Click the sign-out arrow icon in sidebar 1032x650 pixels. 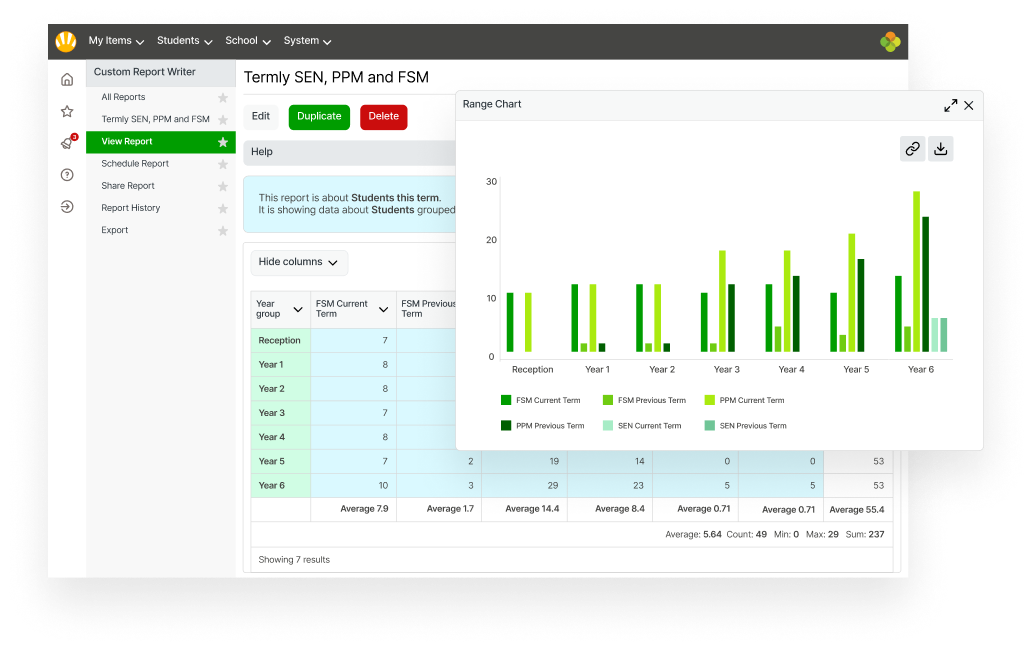click(66, 206)
